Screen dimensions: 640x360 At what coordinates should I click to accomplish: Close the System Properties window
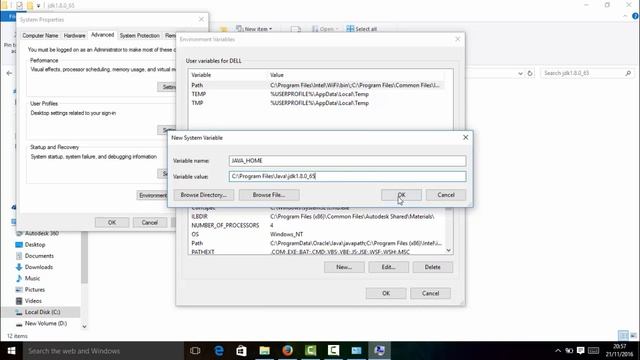click(201, 20)
